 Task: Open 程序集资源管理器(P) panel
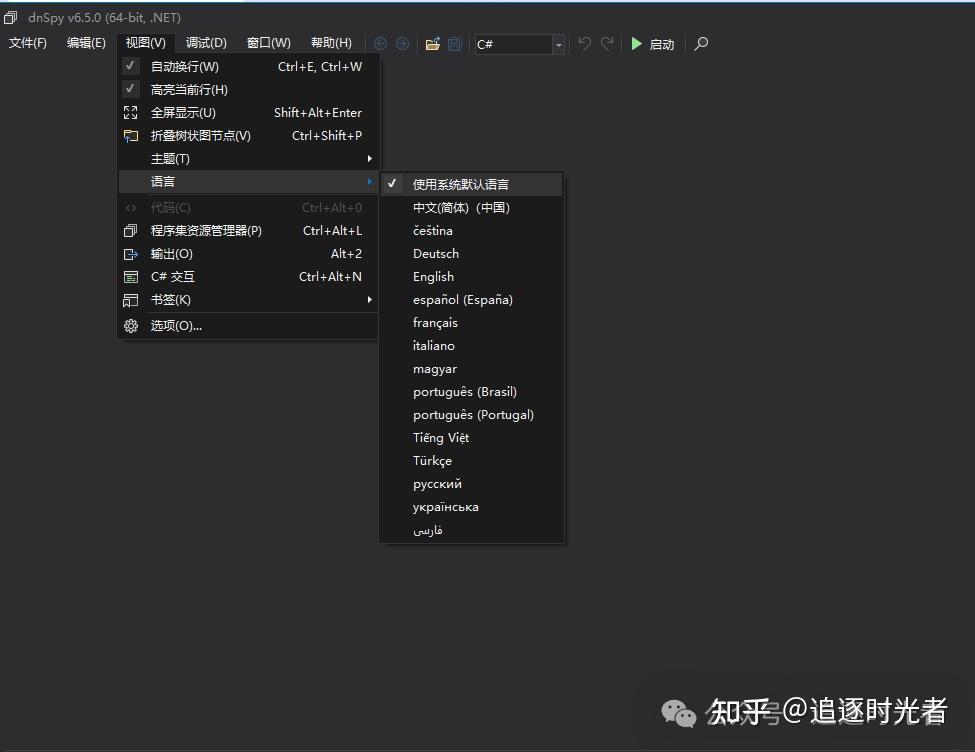248,231
